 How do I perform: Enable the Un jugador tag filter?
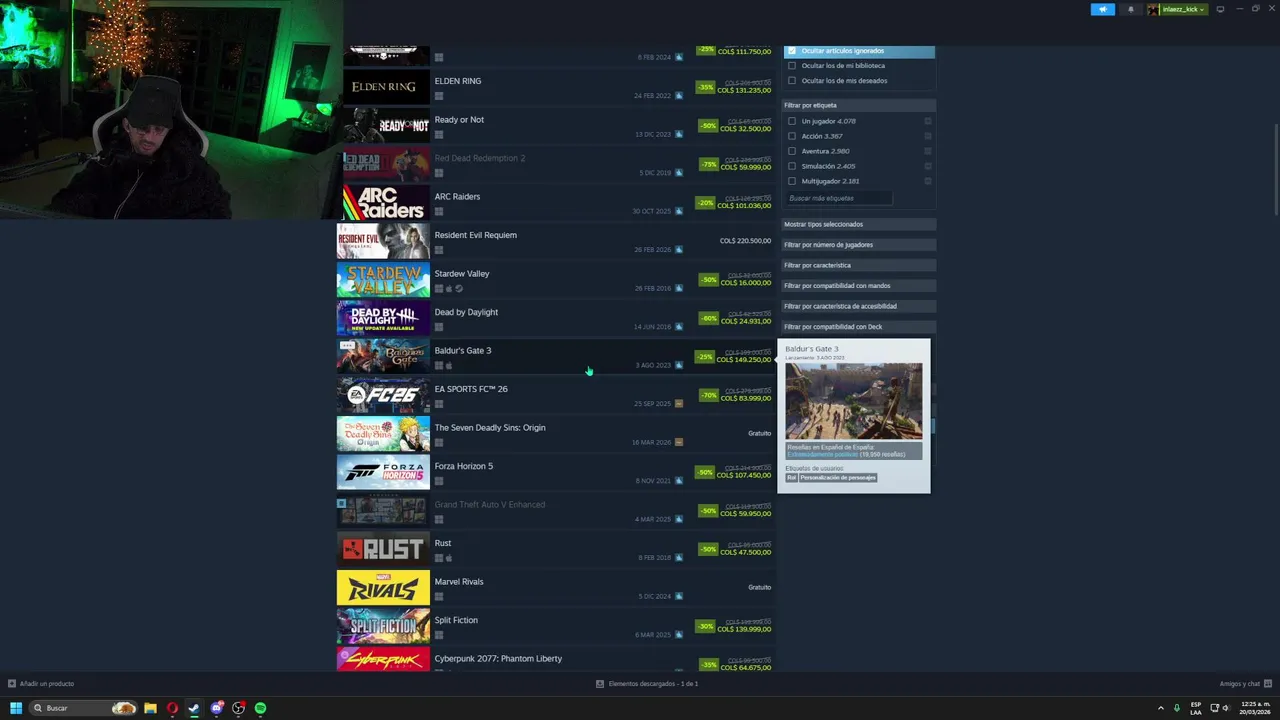(x=792, y=121)
